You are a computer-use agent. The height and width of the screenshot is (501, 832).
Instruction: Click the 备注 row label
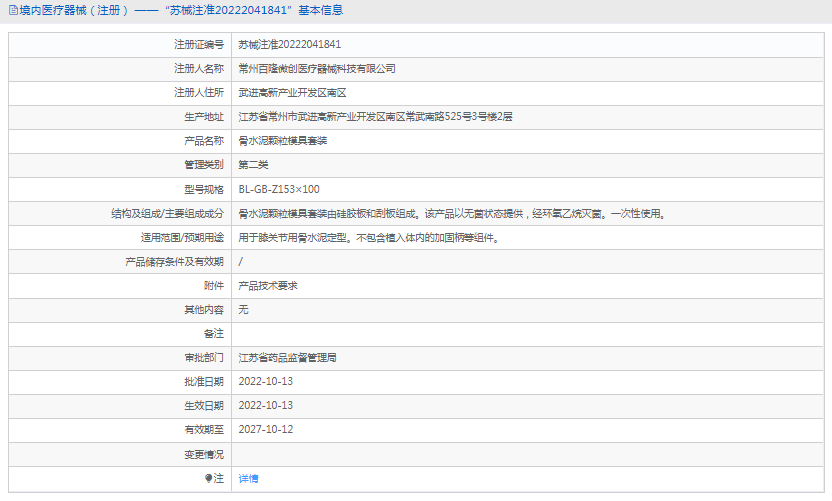(x=214, y=334)
